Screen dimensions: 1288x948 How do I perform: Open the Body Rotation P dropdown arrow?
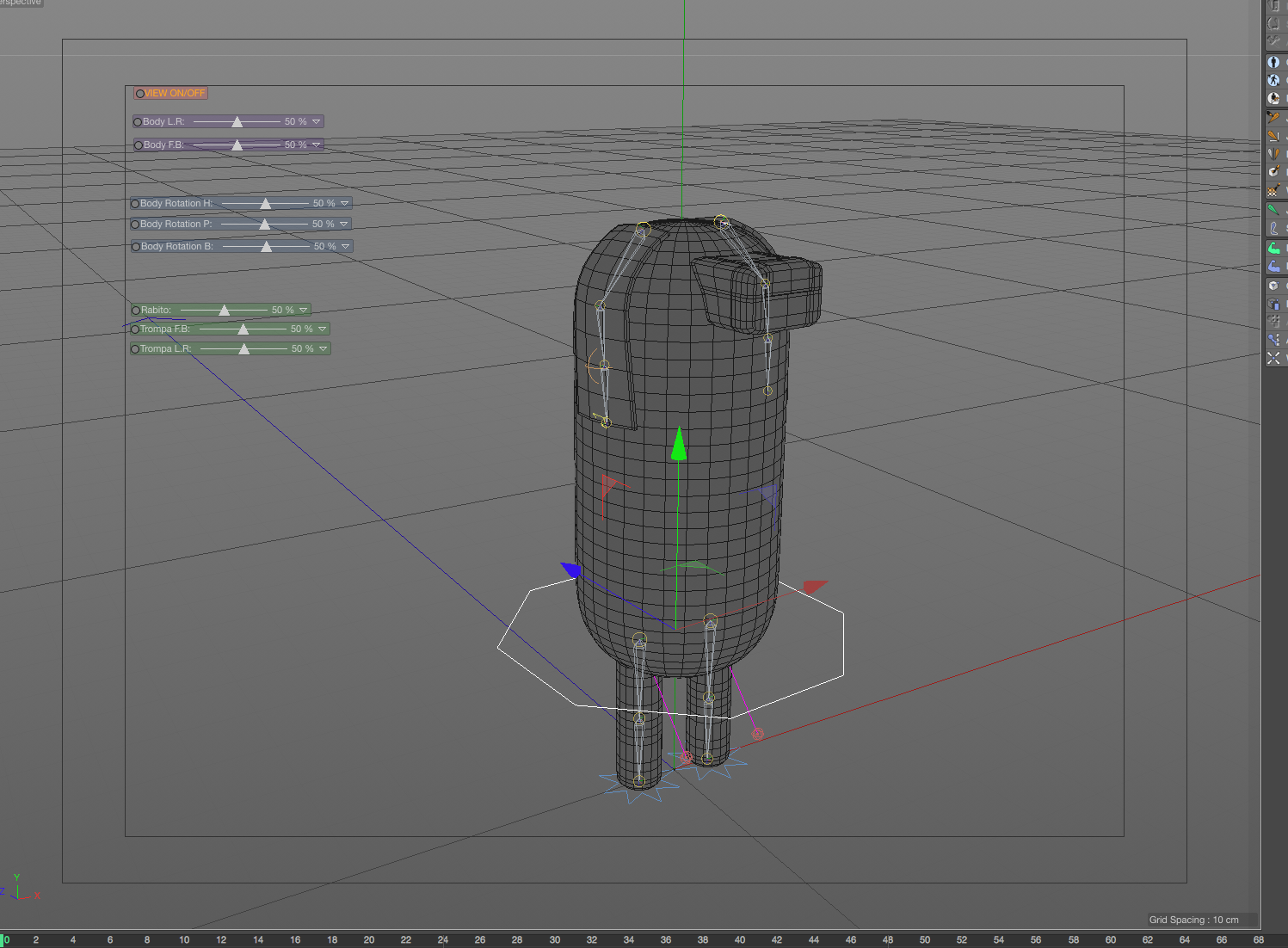click(344, 225)
